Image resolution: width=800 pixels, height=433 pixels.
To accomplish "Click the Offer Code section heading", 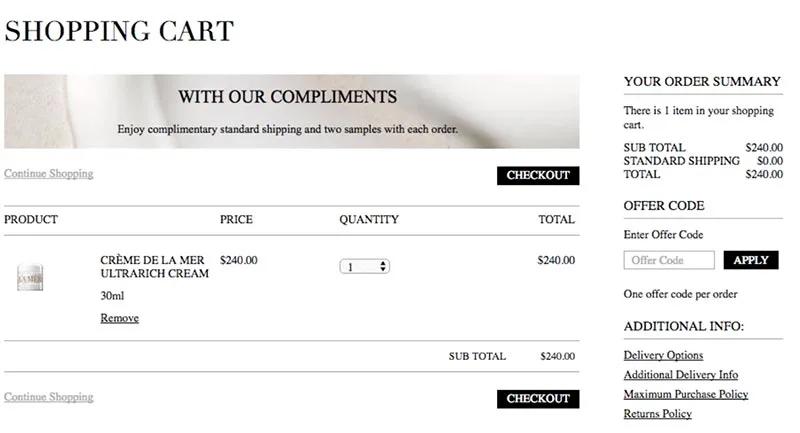I will [x=664, y=205].
